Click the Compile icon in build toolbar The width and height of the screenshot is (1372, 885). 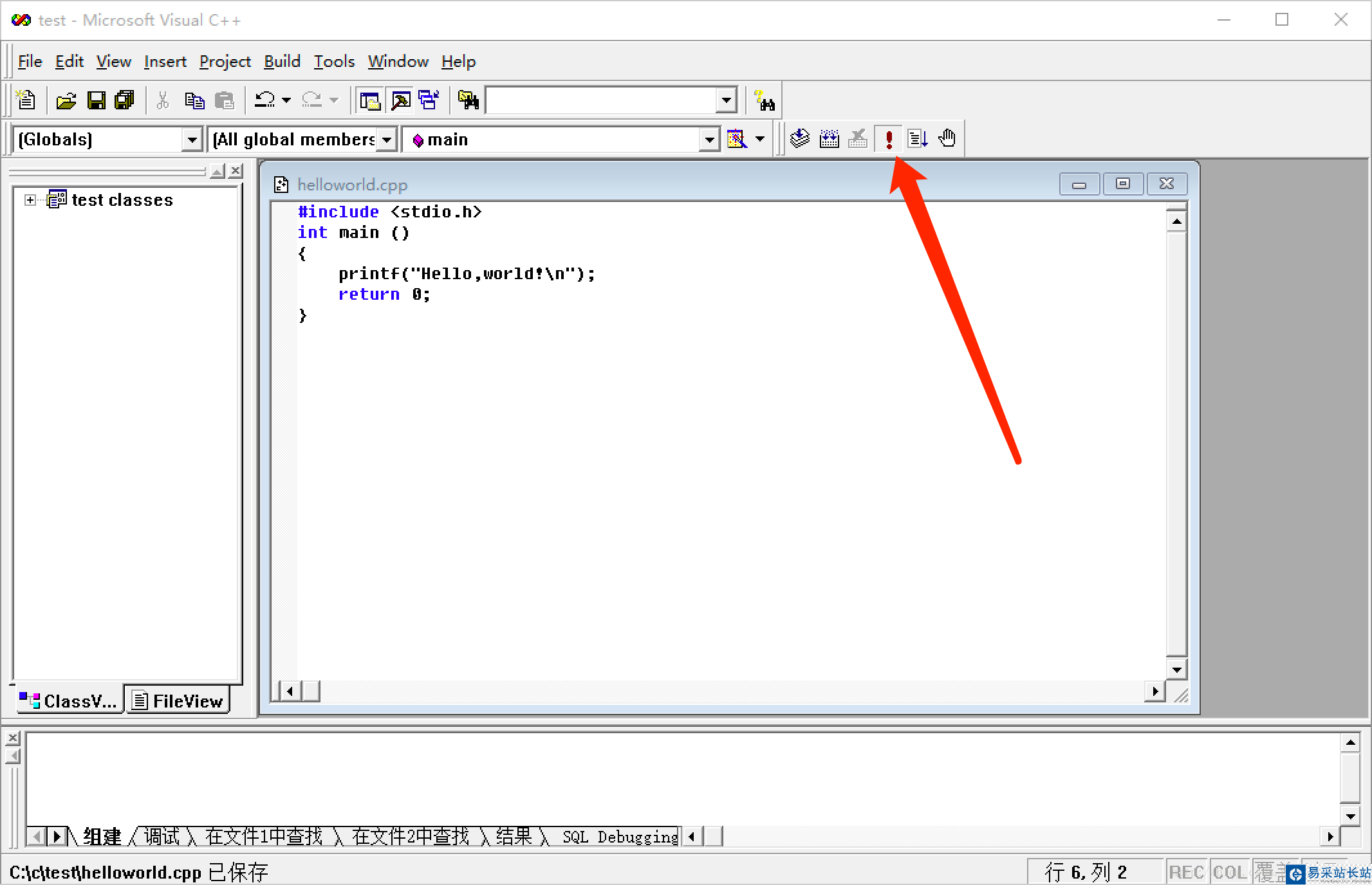pyautogui.click(x=800, y=139)
